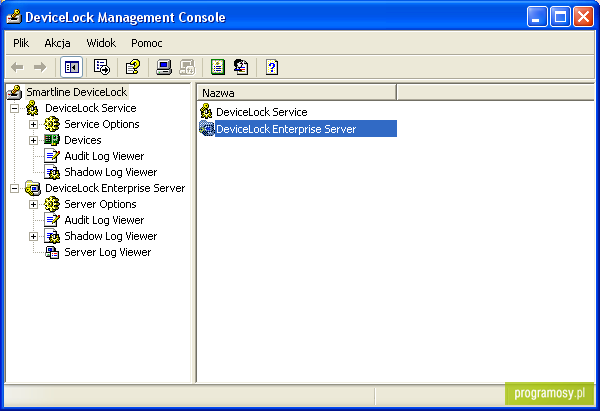The height and width of the screenshot is (411, 600).
Task: Click the DeviceLock Service tree icon
Action: click(32, 108)
